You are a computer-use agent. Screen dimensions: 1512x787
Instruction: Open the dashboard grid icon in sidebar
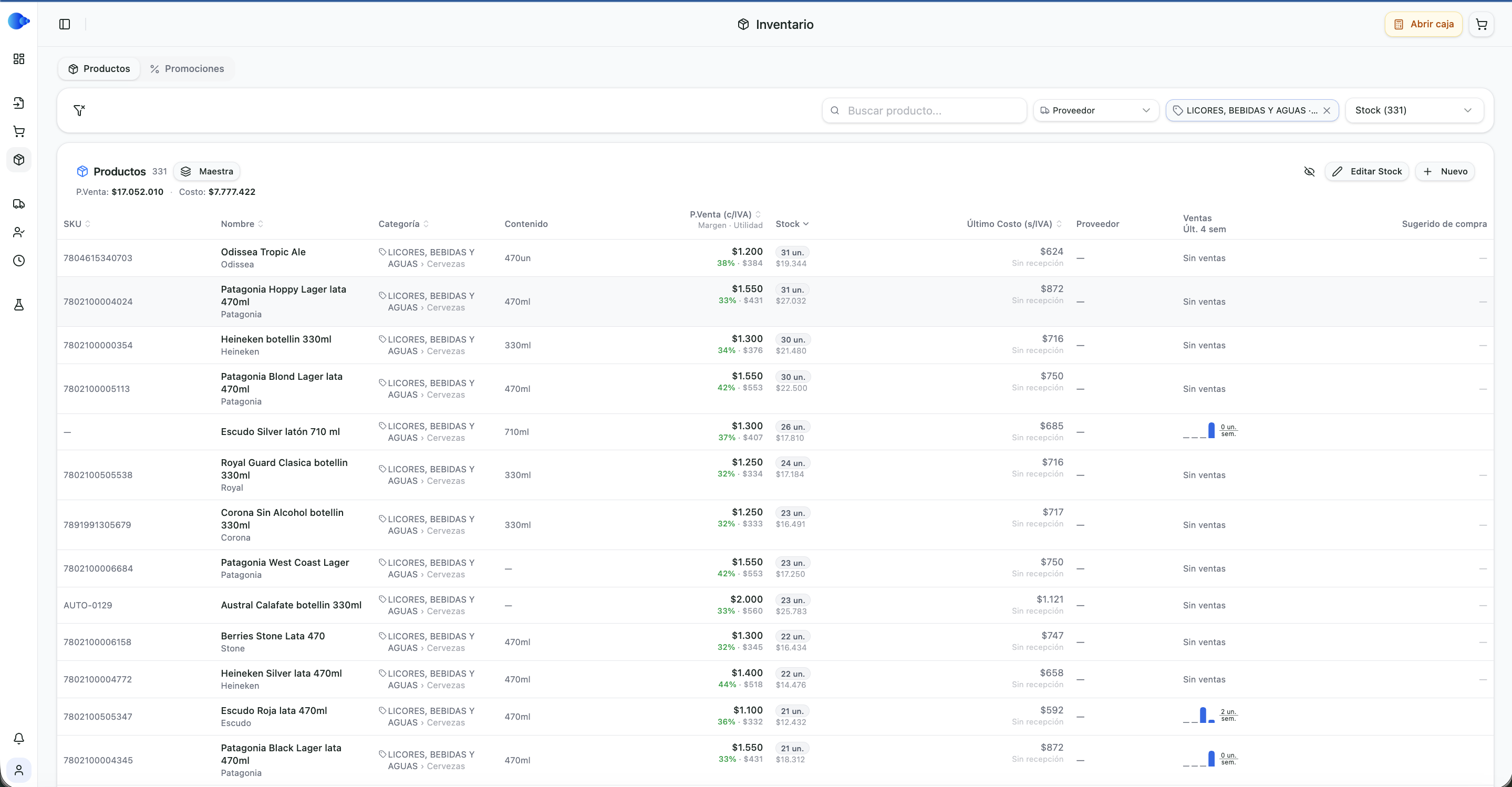click(x=19, y=59)
